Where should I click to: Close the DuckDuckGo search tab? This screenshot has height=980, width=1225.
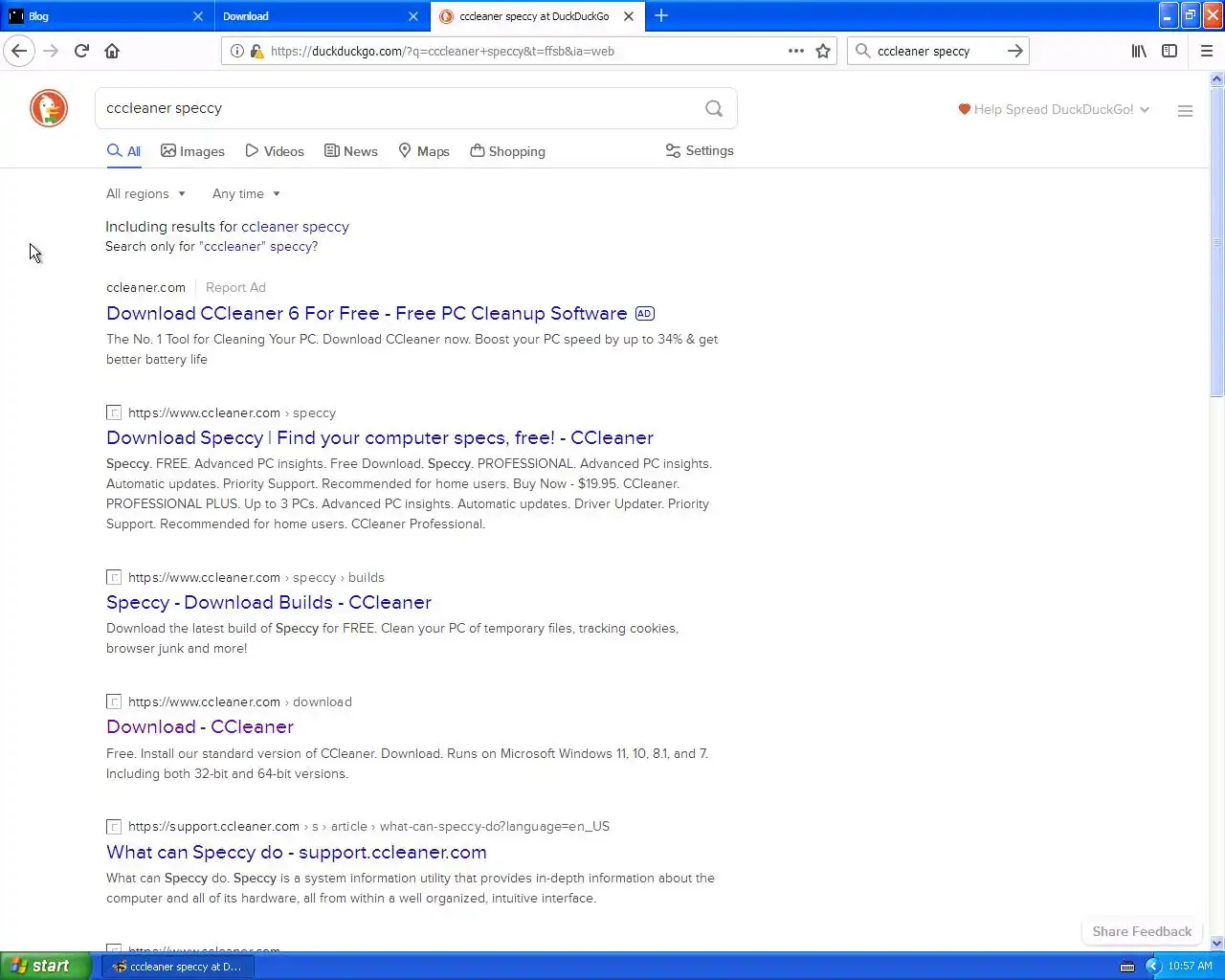point(629,16)
